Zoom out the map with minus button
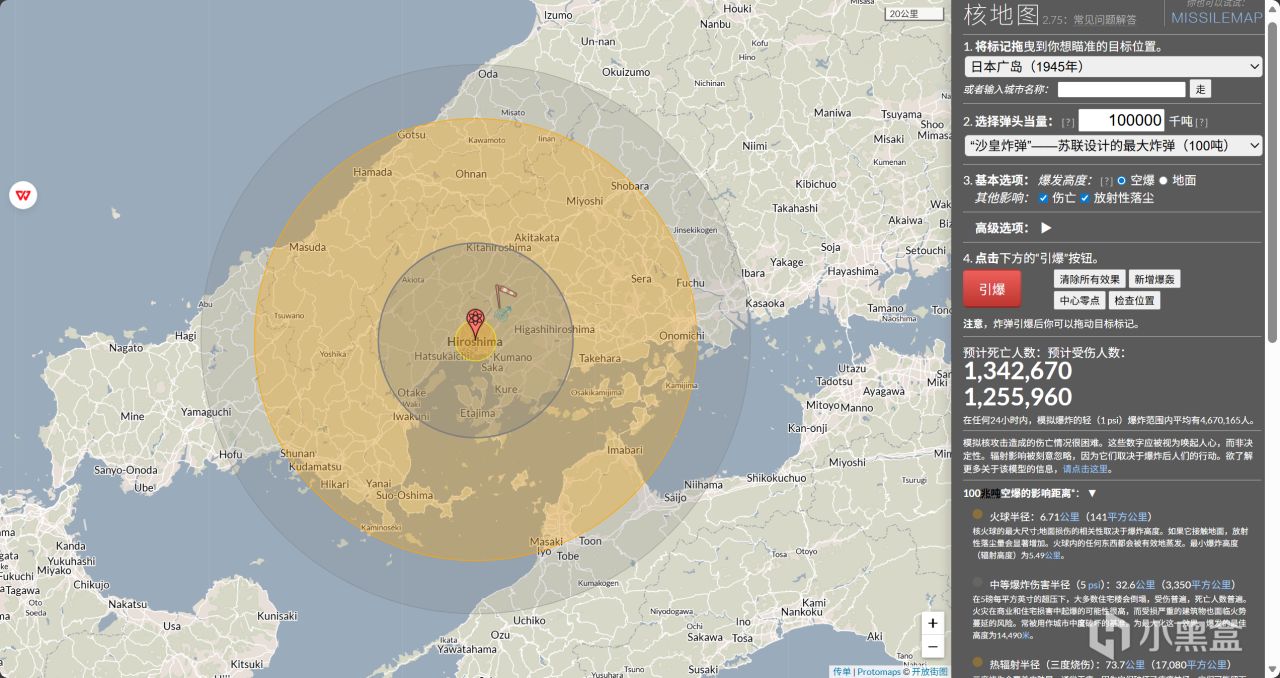This screenshot has height=678, width=1280. pyautogui.click(x=932, y=647)
